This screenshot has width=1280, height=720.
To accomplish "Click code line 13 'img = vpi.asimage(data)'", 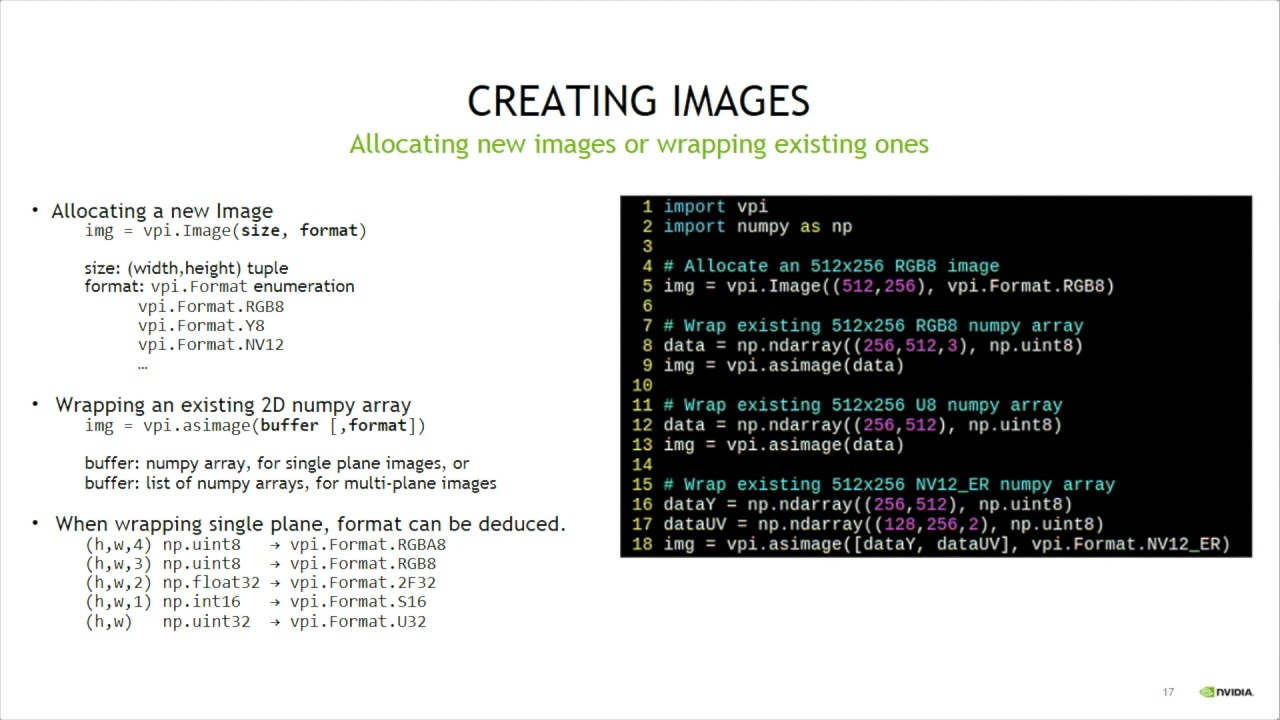I will point(783,445).
